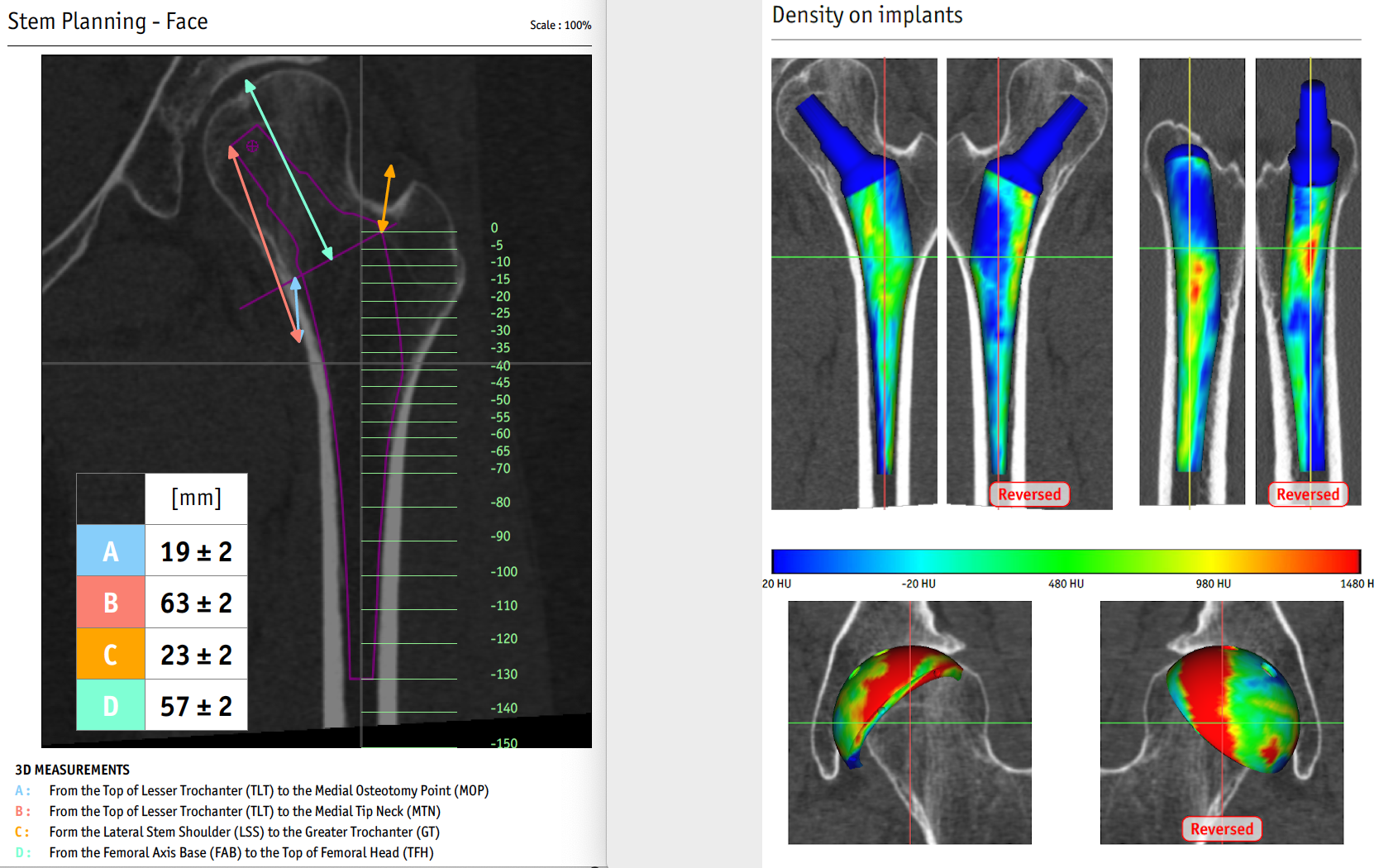This screenshot has height=868, width=1374.
Task: Click the '3D MEASUREMENTS' heading
Action: [73, 770]
